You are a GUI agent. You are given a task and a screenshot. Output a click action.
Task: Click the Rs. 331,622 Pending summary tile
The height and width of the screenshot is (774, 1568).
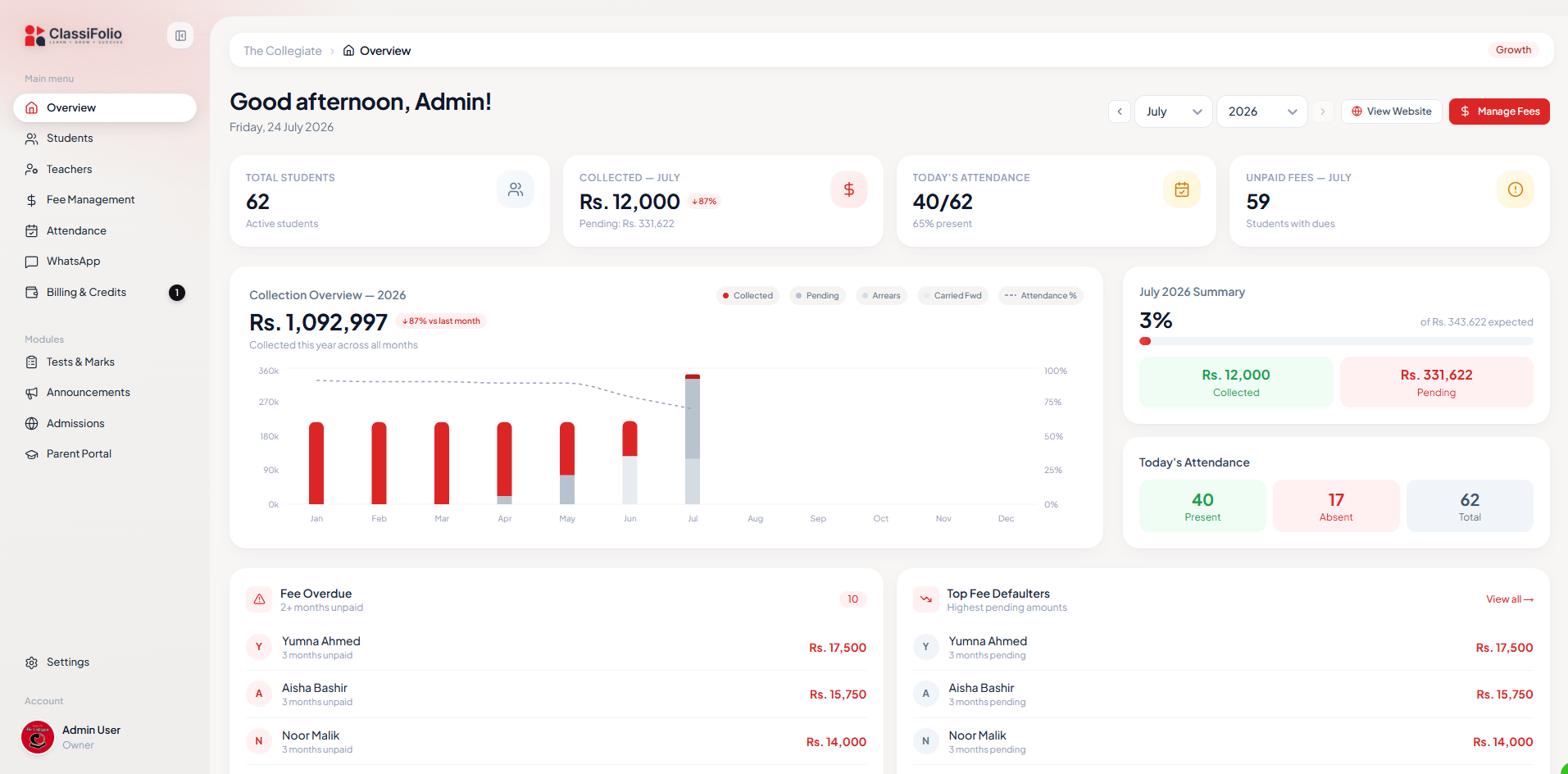pos(1436,382)
